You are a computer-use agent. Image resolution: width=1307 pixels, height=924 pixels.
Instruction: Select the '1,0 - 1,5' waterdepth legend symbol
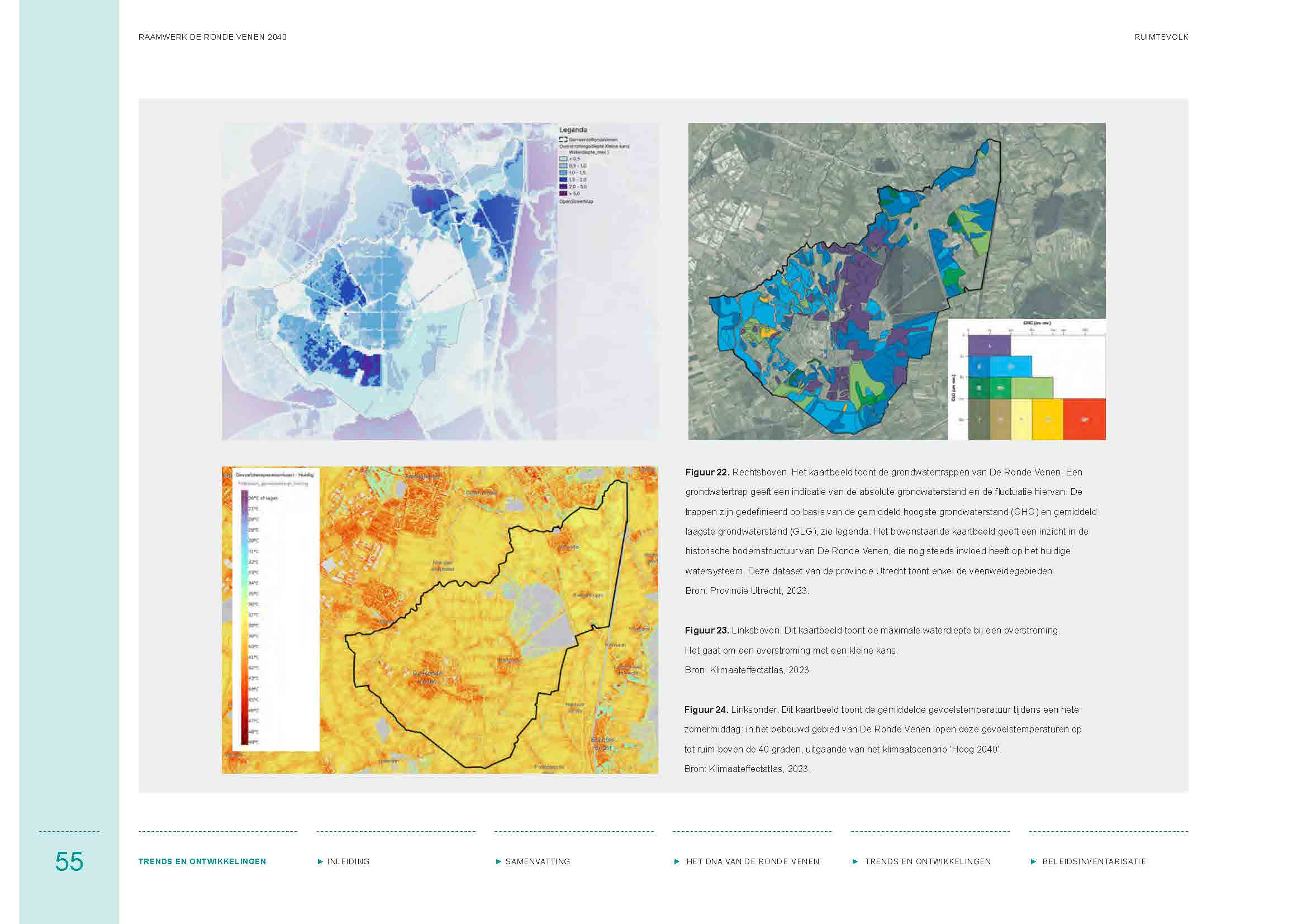563,173
